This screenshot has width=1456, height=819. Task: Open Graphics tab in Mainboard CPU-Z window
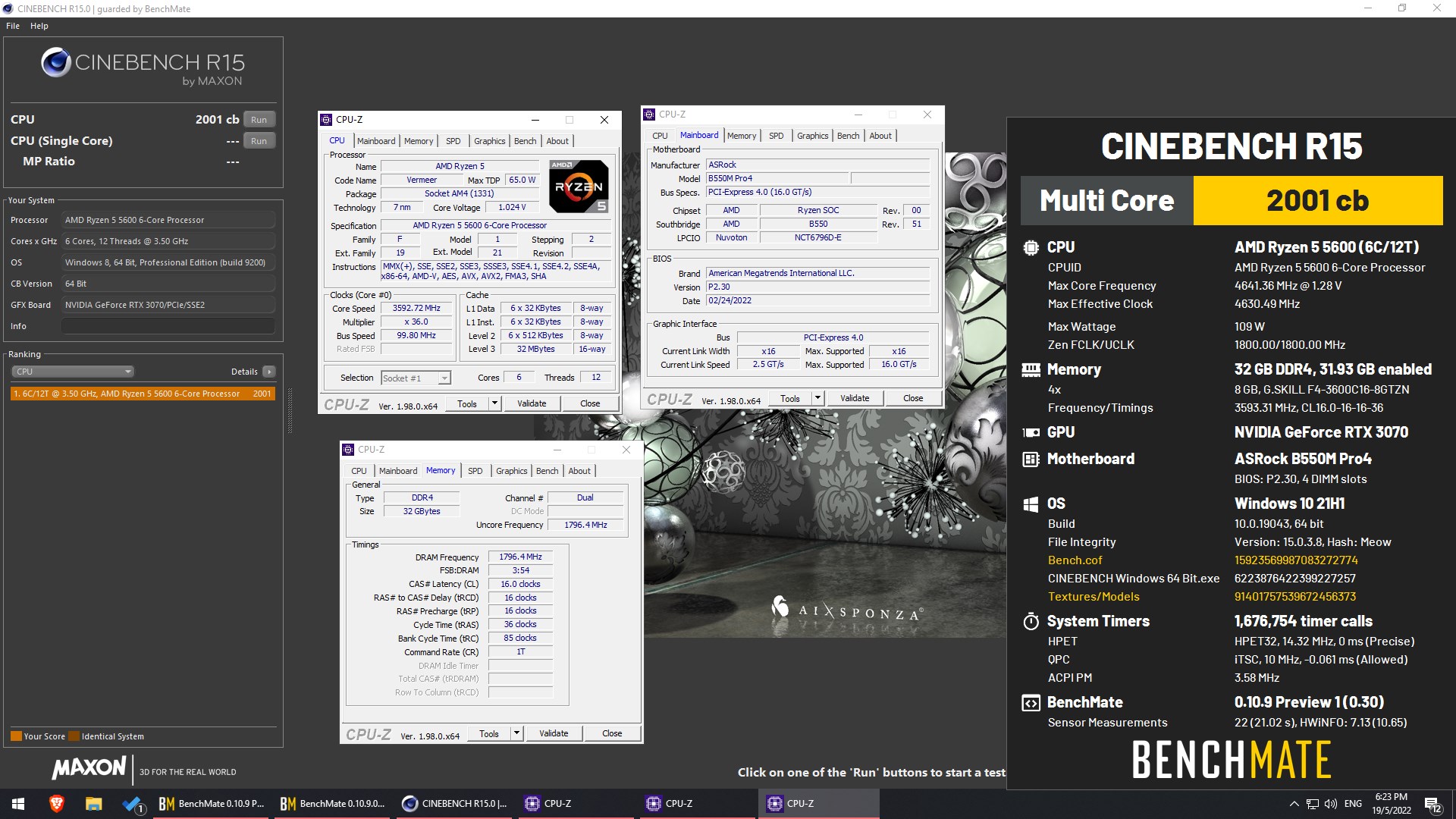tap(813, 136)
